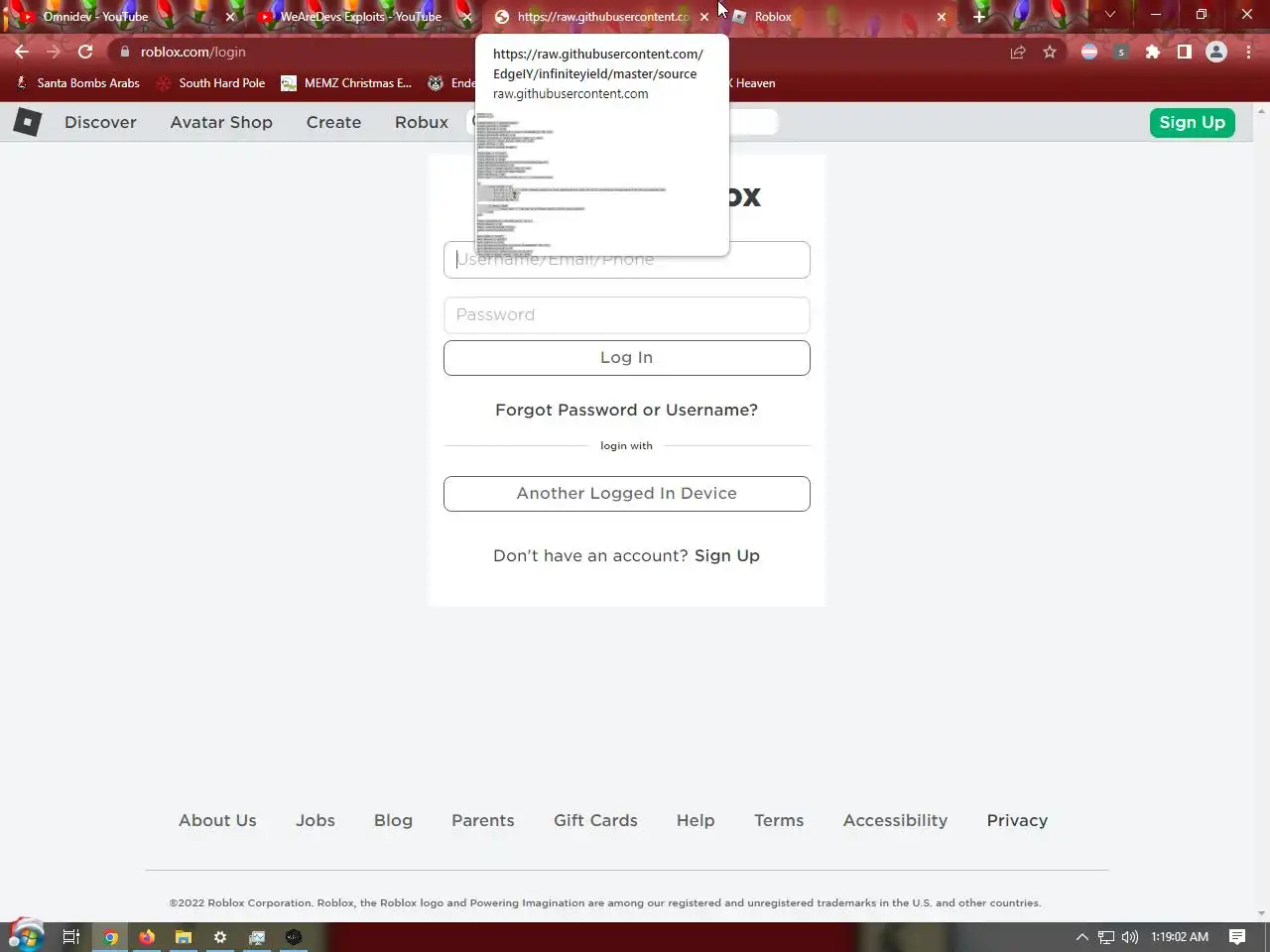Close the WeAreDevs Exploits tab

pyautogui.click(x=467, y=17)
